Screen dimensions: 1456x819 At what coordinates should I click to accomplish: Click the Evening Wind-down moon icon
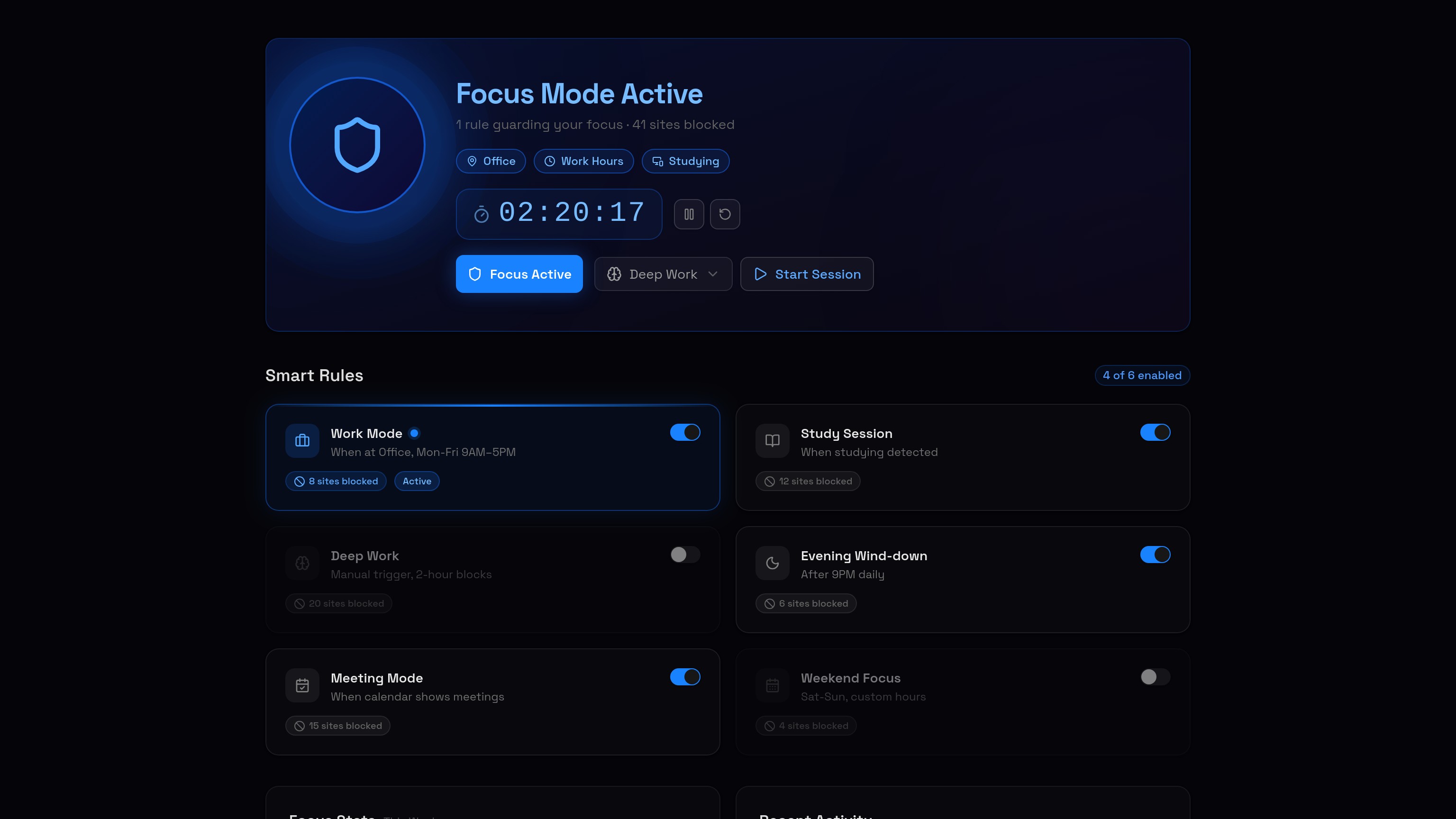pos(772,563)
